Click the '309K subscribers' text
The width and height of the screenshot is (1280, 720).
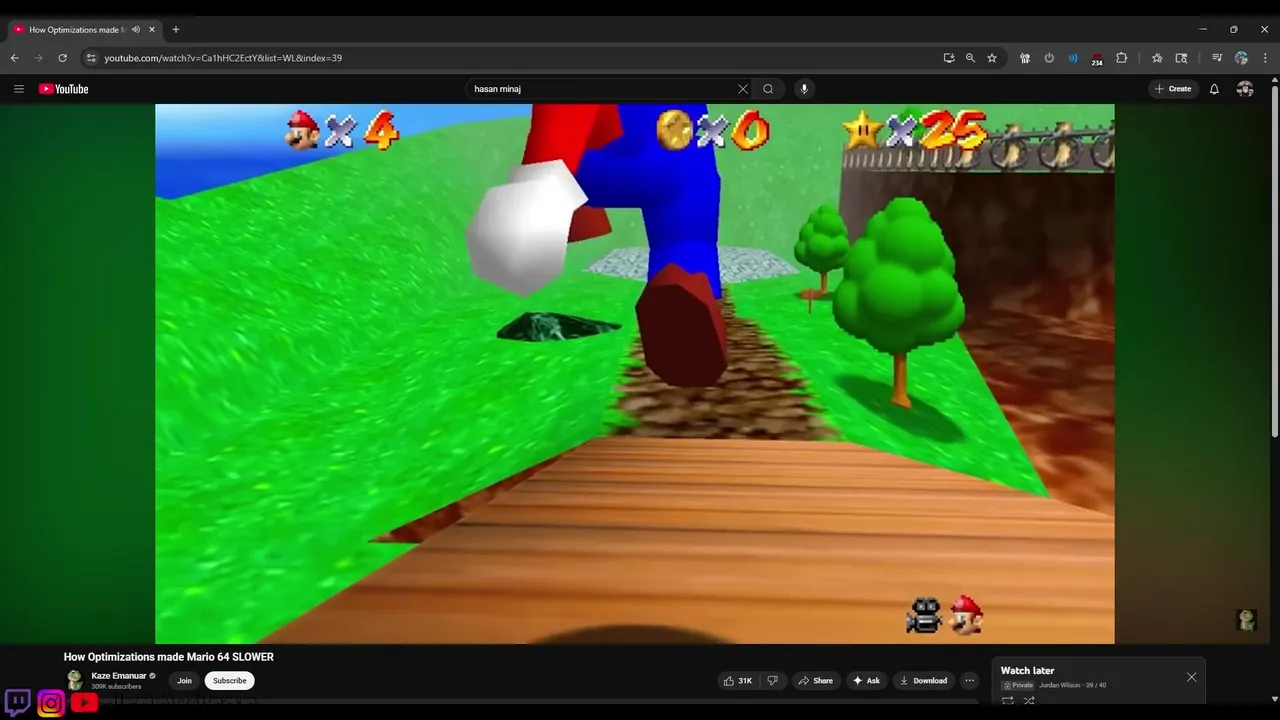[116, 687]
